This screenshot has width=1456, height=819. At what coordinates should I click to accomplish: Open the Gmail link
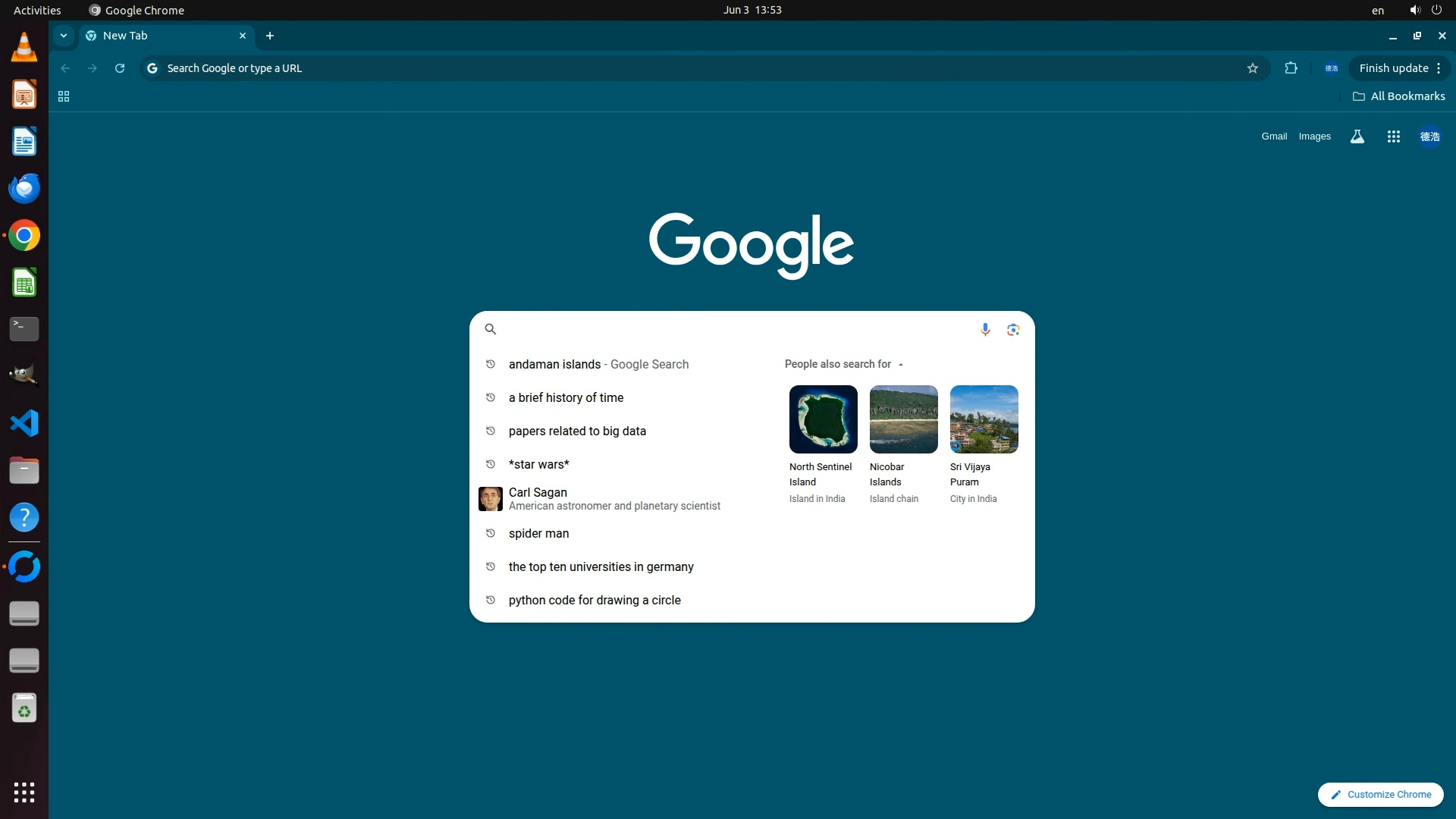point(1274,136)
